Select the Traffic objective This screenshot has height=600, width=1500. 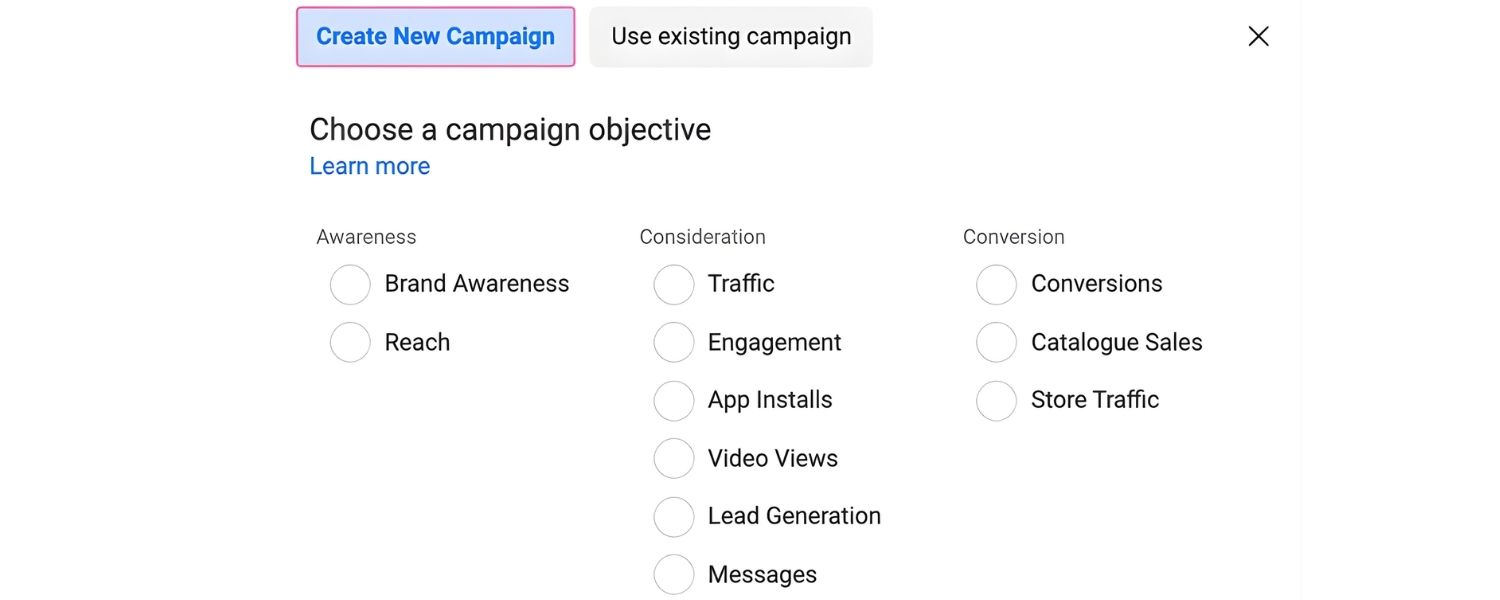coord(673,284)
